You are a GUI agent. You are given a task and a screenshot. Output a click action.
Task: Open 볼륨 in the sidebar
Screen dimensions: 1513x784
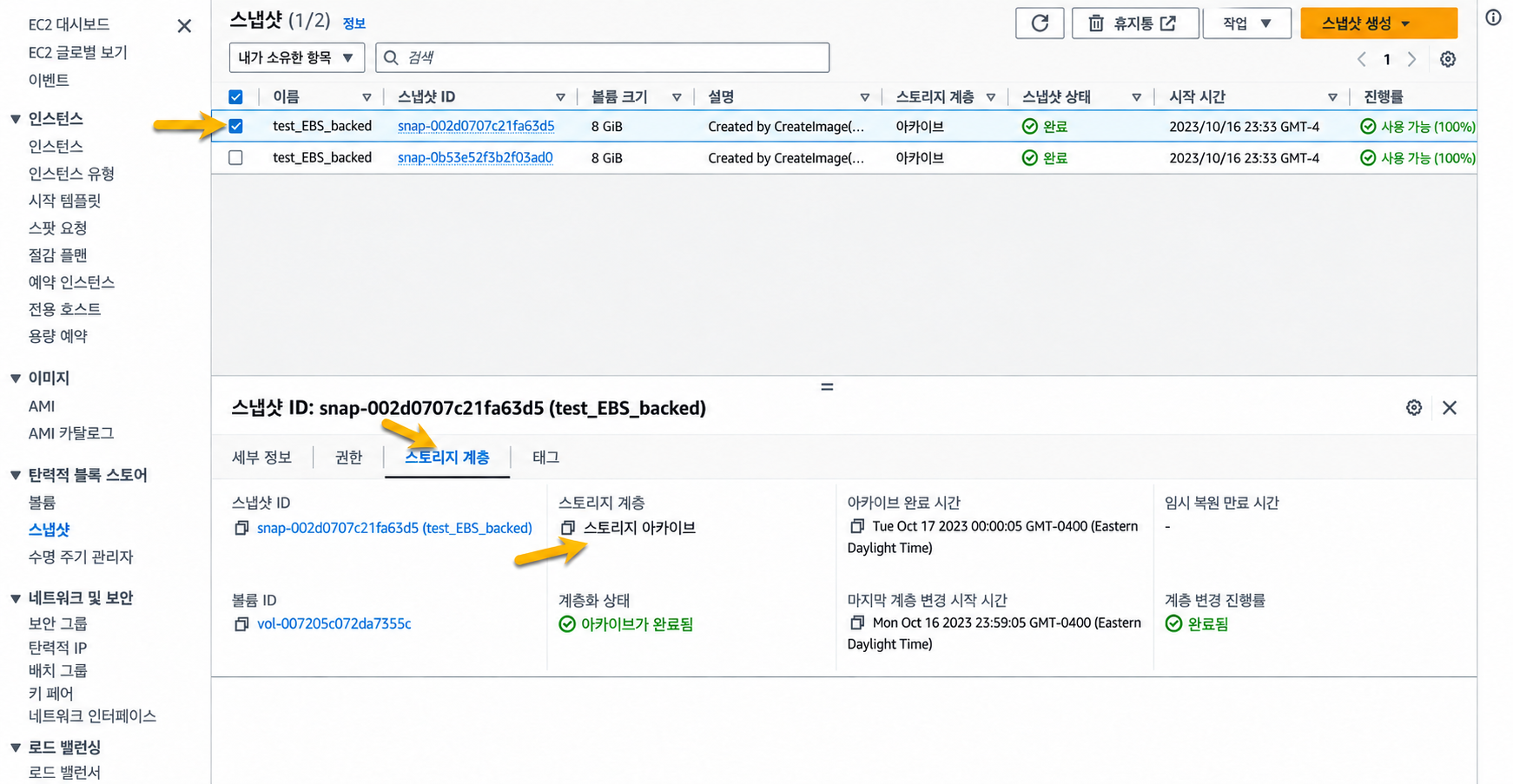click(x=42, y=503)
